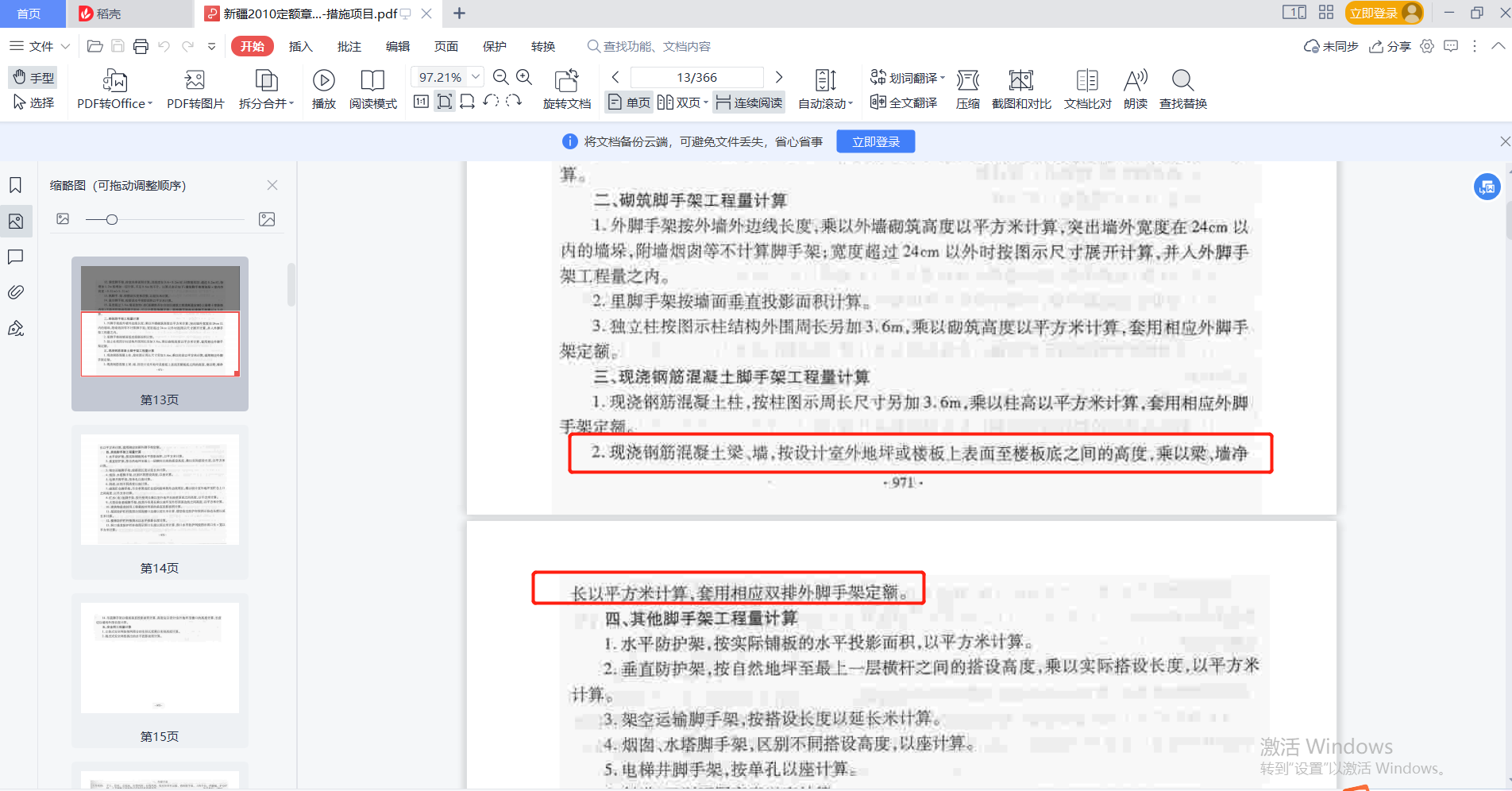
Task: Start 朗读 read aloud
Action: tap(1136, 89)
